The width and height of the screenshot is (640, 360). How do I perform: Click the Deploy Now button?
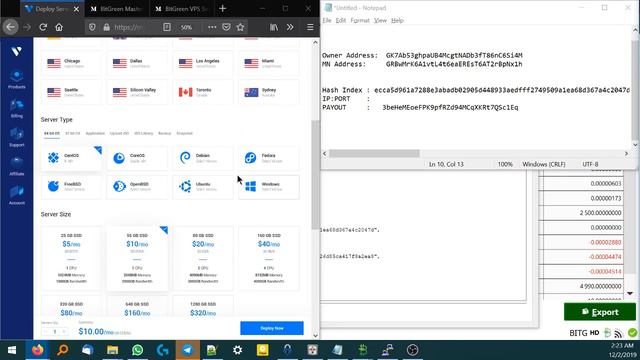[272, 328]
